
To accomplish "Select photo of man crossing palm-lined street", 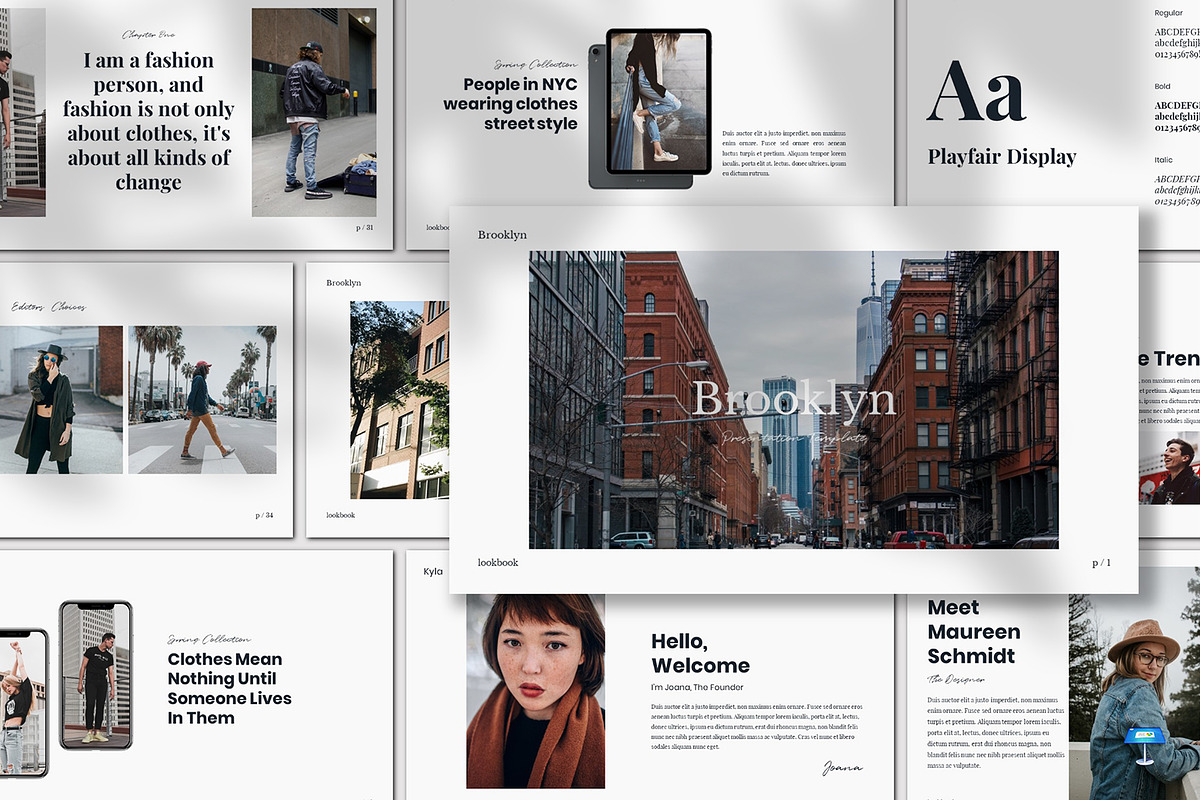I will tap(202, 399).
